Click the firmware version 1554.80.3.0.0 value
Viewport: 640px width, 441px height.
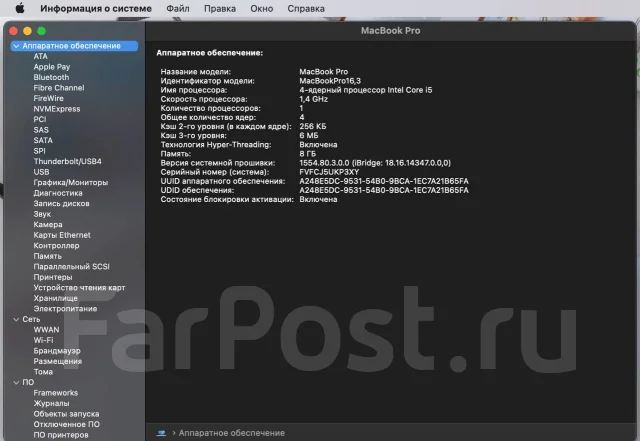pyautogui.click(x=375, y=163)
